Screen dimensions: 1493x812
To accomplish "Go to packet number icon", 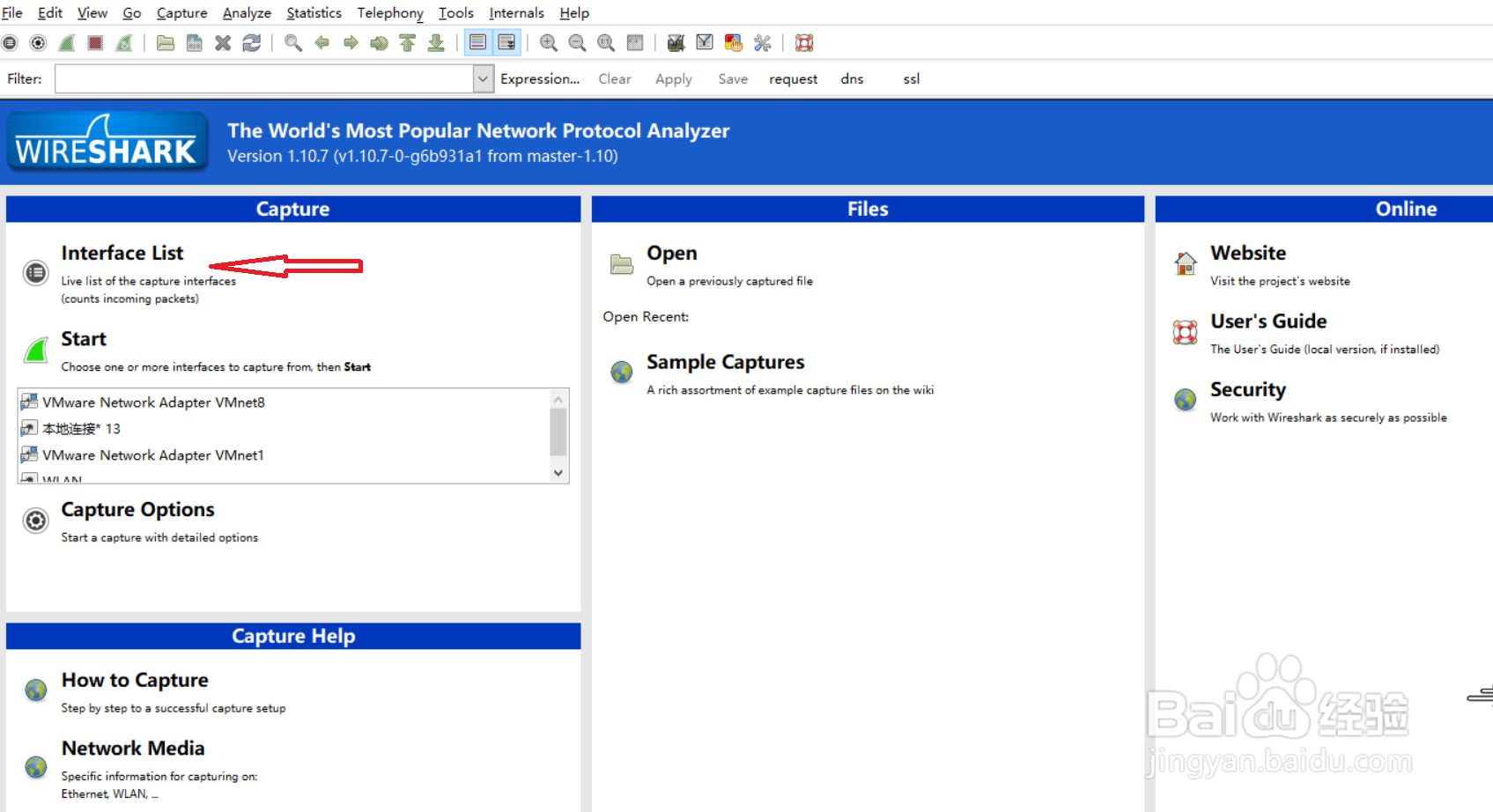I will tap(380, 42).
